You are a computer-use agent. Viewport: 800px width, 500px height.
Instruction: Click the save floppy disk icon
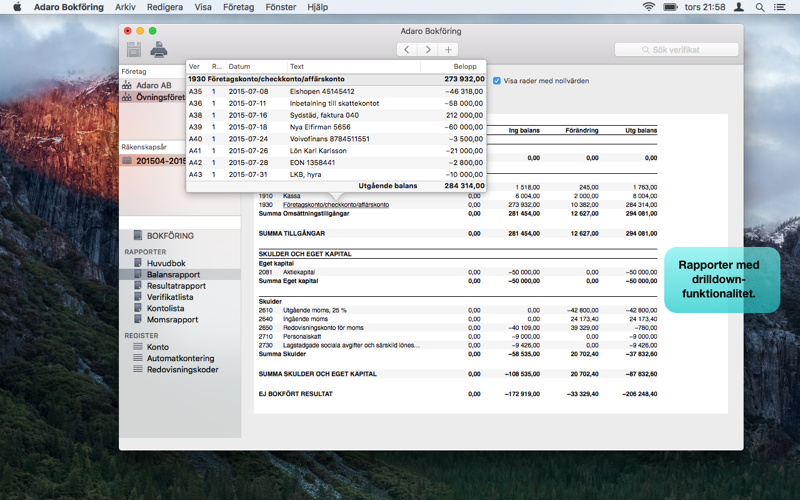134,49
